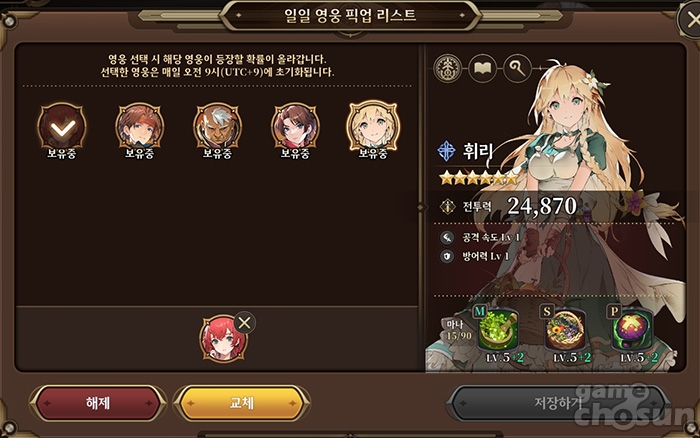Click the 교체 replace button
700x438 pixels.
(242, 403)
